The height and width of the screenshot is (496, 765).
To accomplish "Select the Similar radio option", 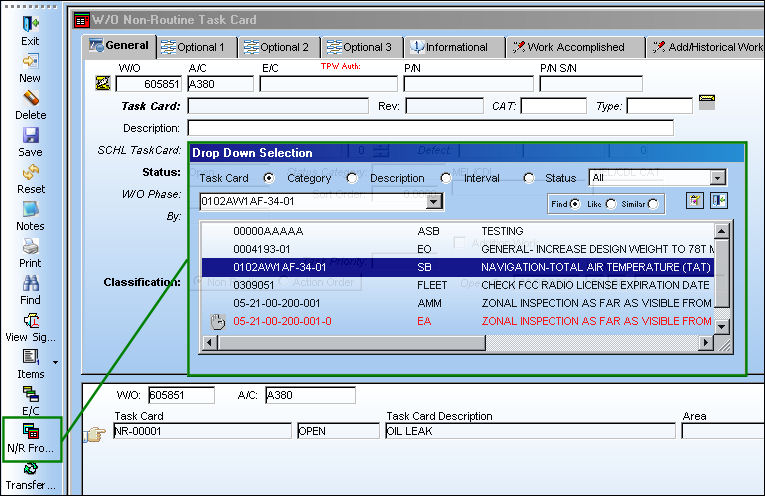I will click(653, 204).
